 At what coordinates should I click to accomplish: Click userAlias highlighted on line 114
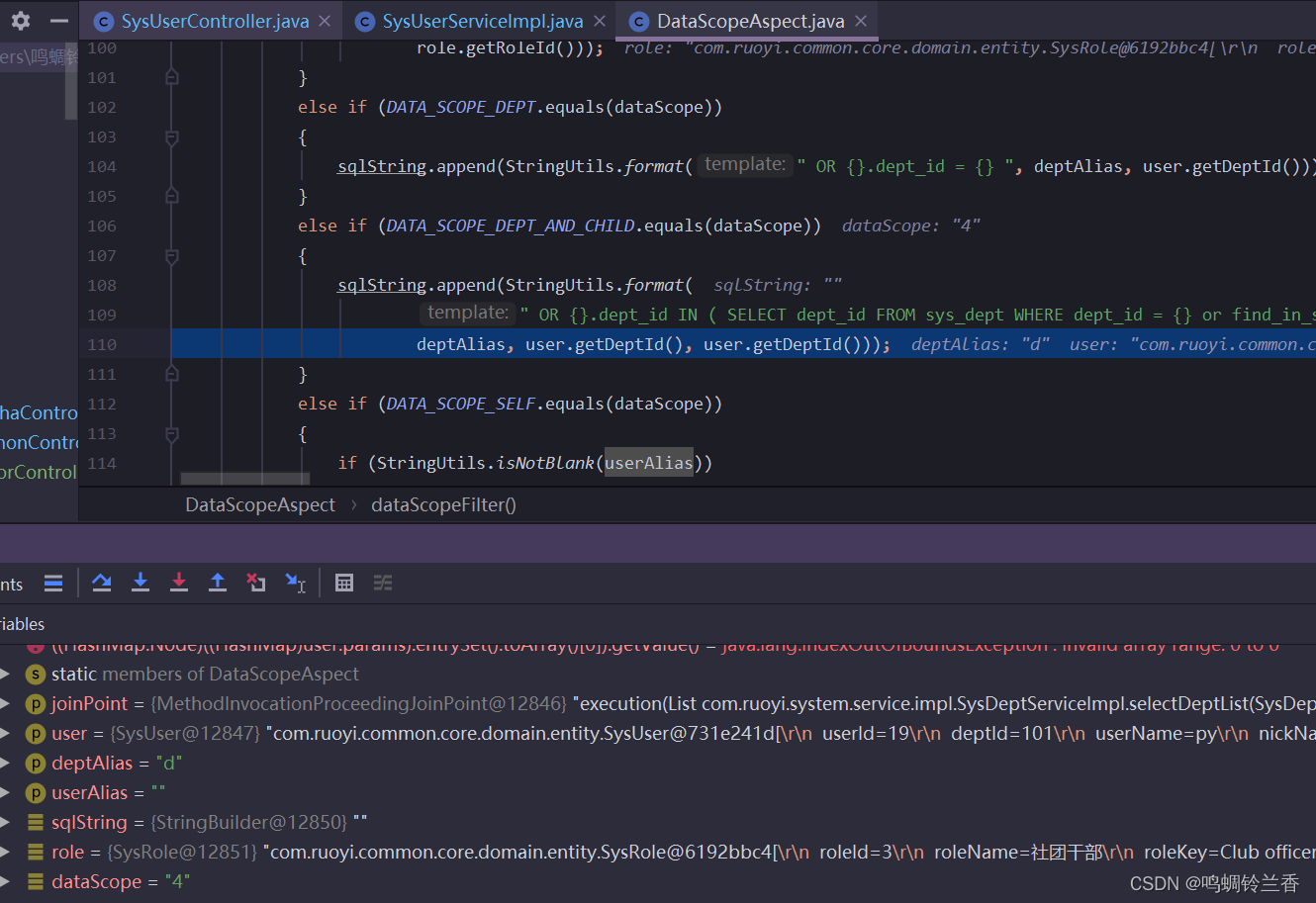coord(649,463)
